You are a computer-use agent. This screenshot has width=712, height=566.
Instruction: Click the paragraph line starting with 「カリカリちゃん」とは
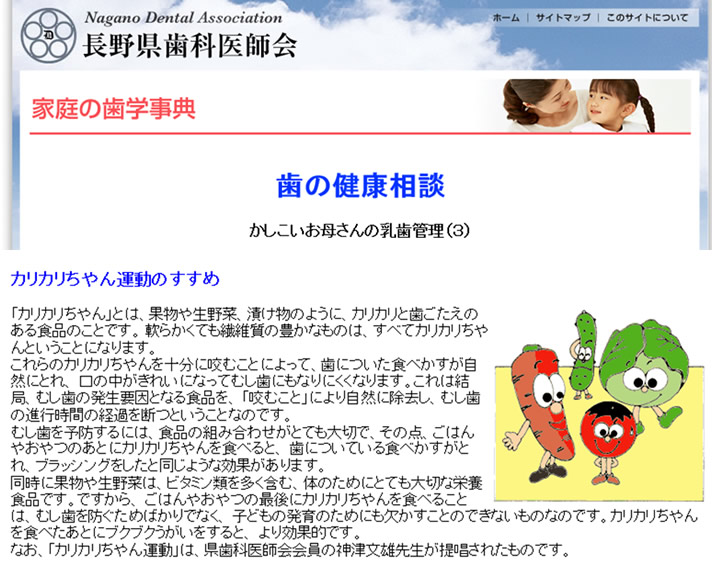244,314
